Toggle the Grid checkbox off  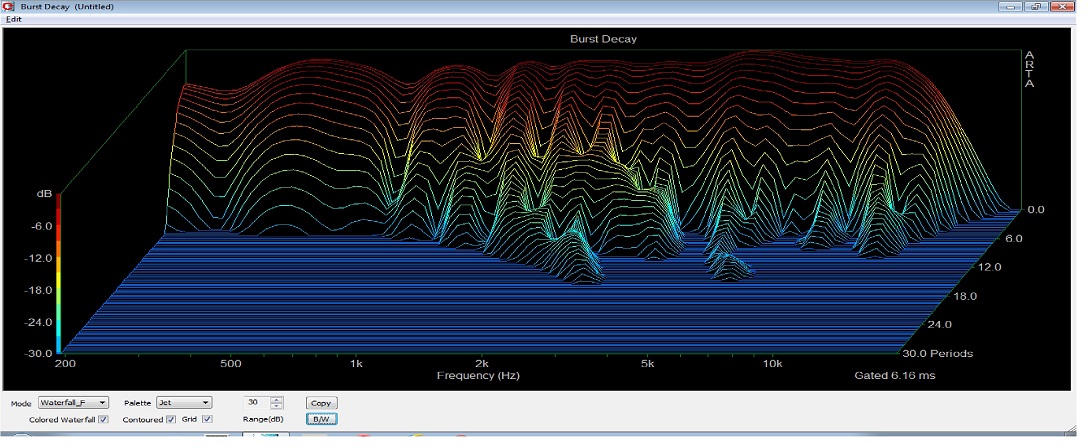click(207, 419)
